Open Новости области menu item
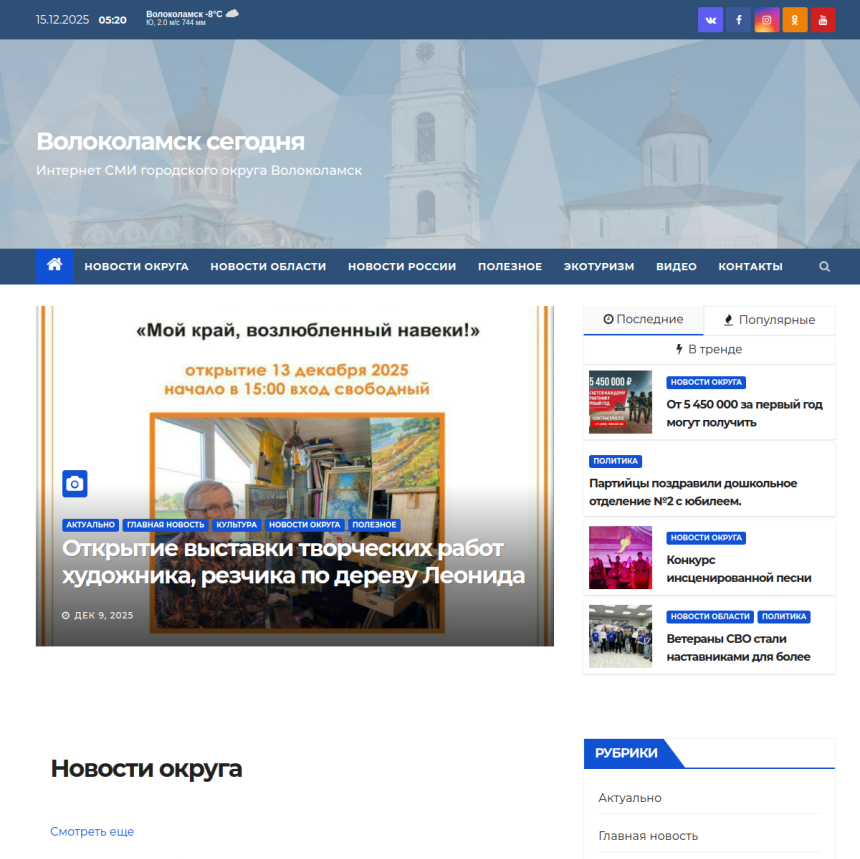This screenshot has height=859, width=860. tap(268, 267)
